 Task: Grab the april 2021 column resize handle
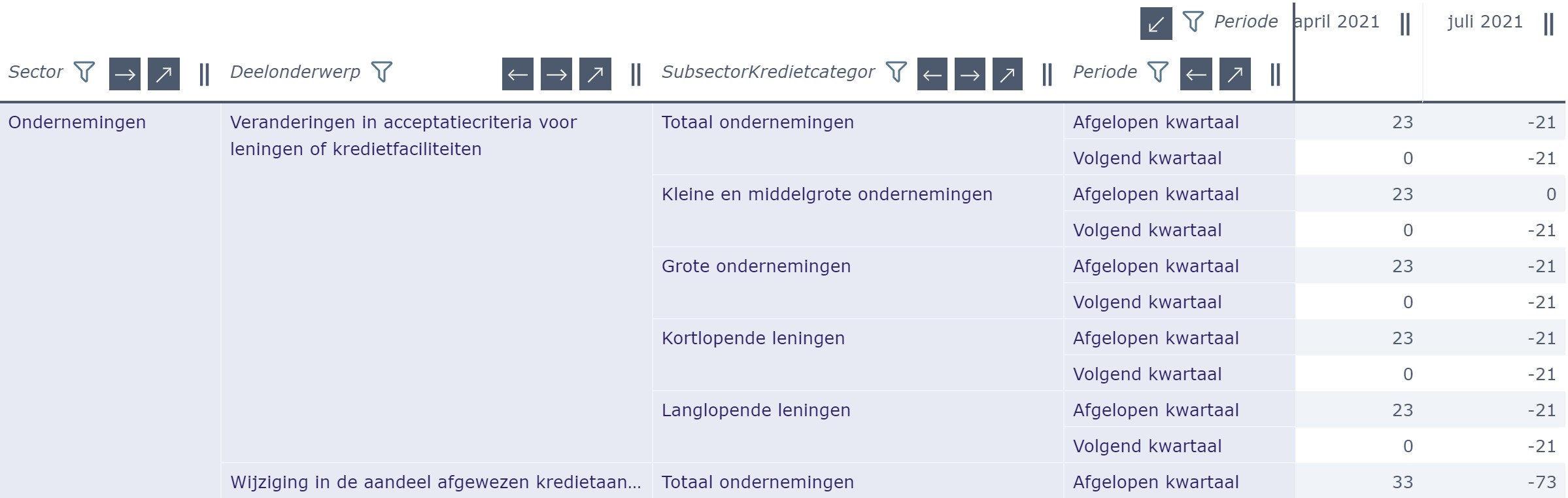[1405, 25]
